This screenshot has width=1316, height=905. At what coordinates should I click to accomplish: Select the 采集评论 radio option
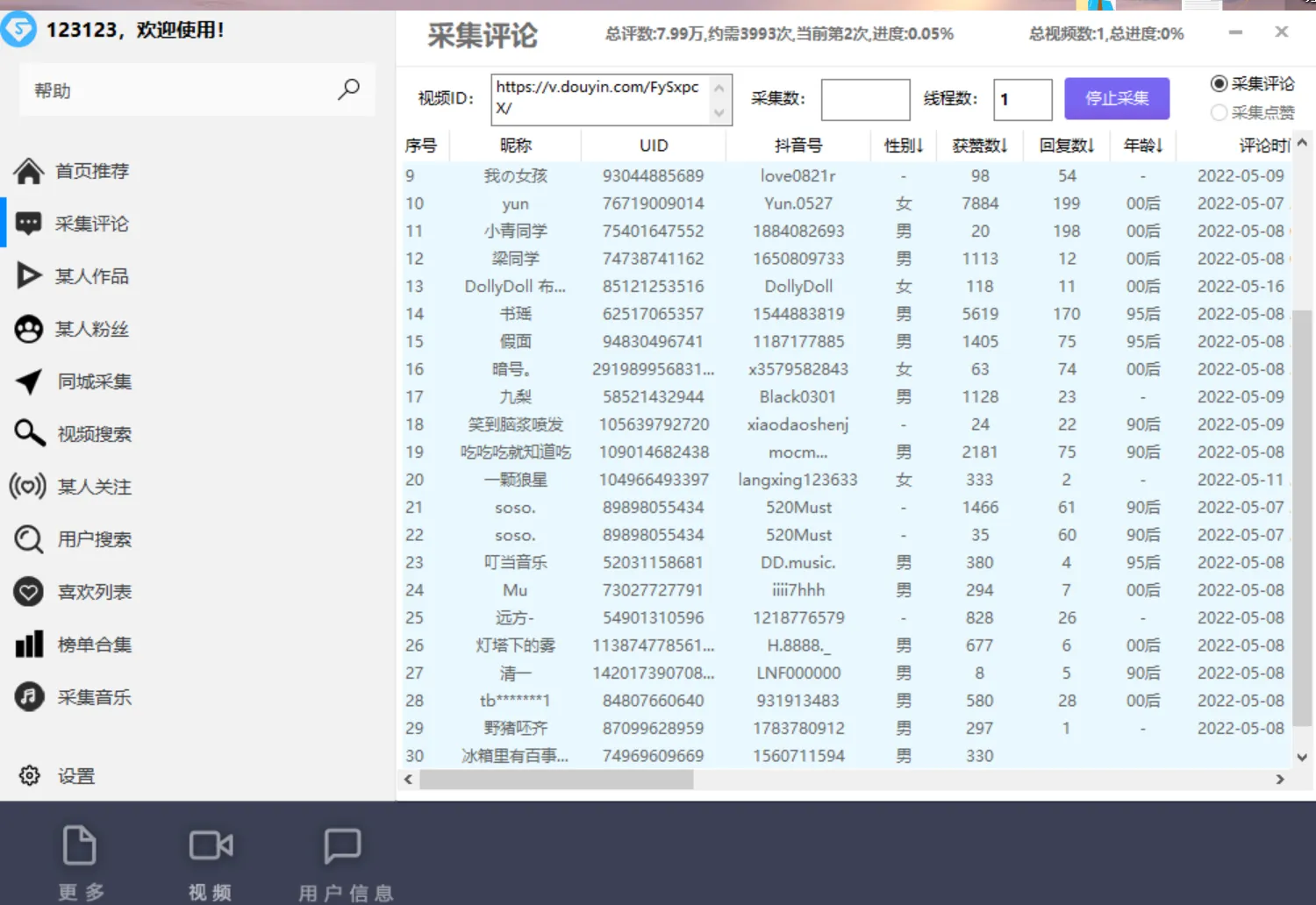(1219, 83)
